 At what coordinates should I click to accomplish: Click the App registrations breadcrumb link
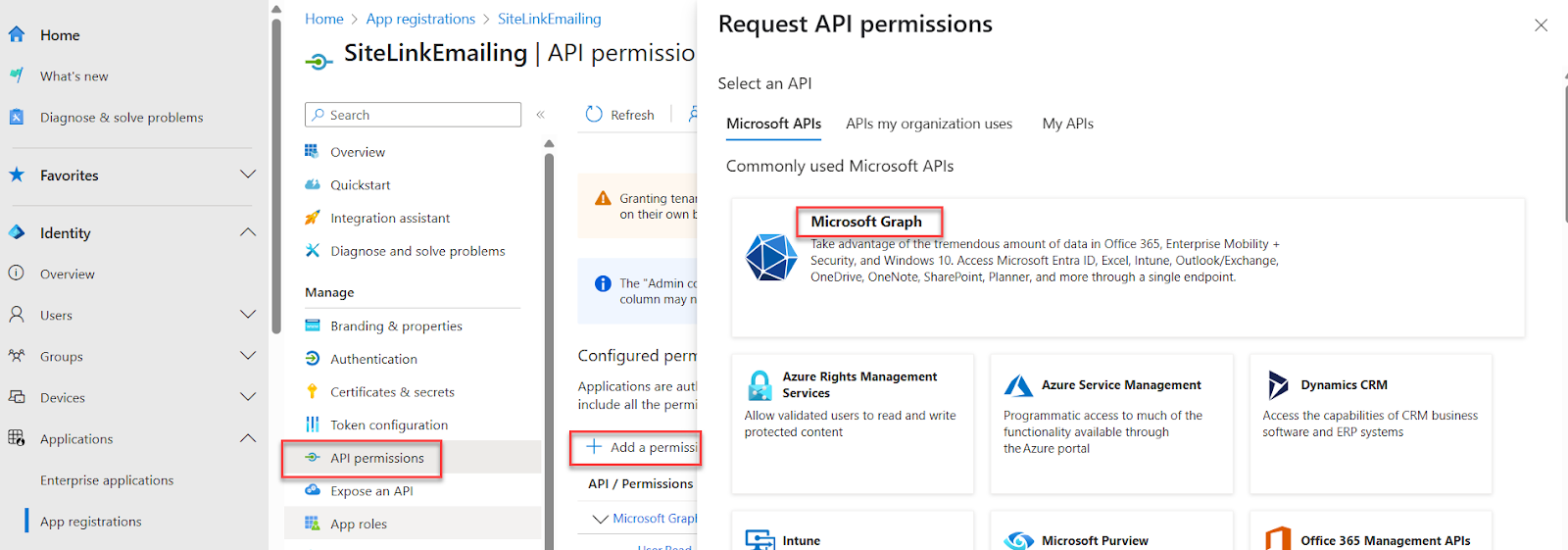420,19
